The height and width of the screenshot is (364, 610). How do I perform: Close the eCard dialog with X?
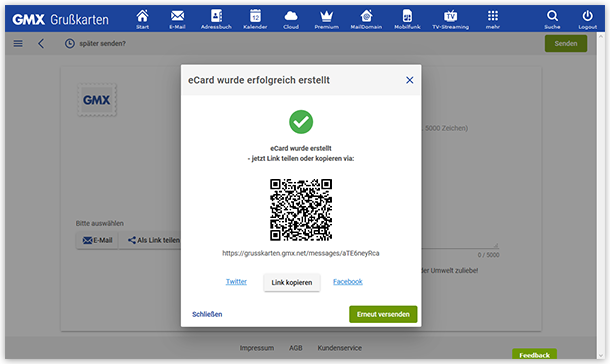[x=410, y=80]
